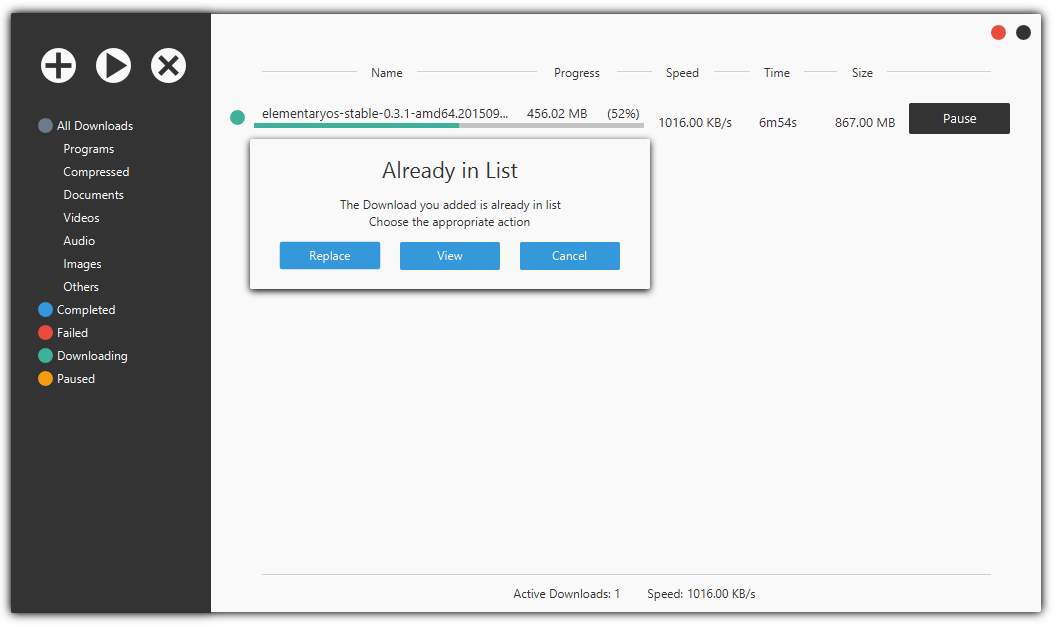Click the green status dot beside elementaryos download

click(237, 118)
